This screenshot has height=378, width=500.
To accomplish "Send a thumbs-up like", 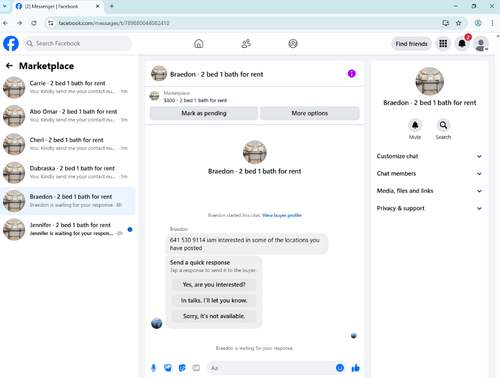I will (x=356, y=368).
